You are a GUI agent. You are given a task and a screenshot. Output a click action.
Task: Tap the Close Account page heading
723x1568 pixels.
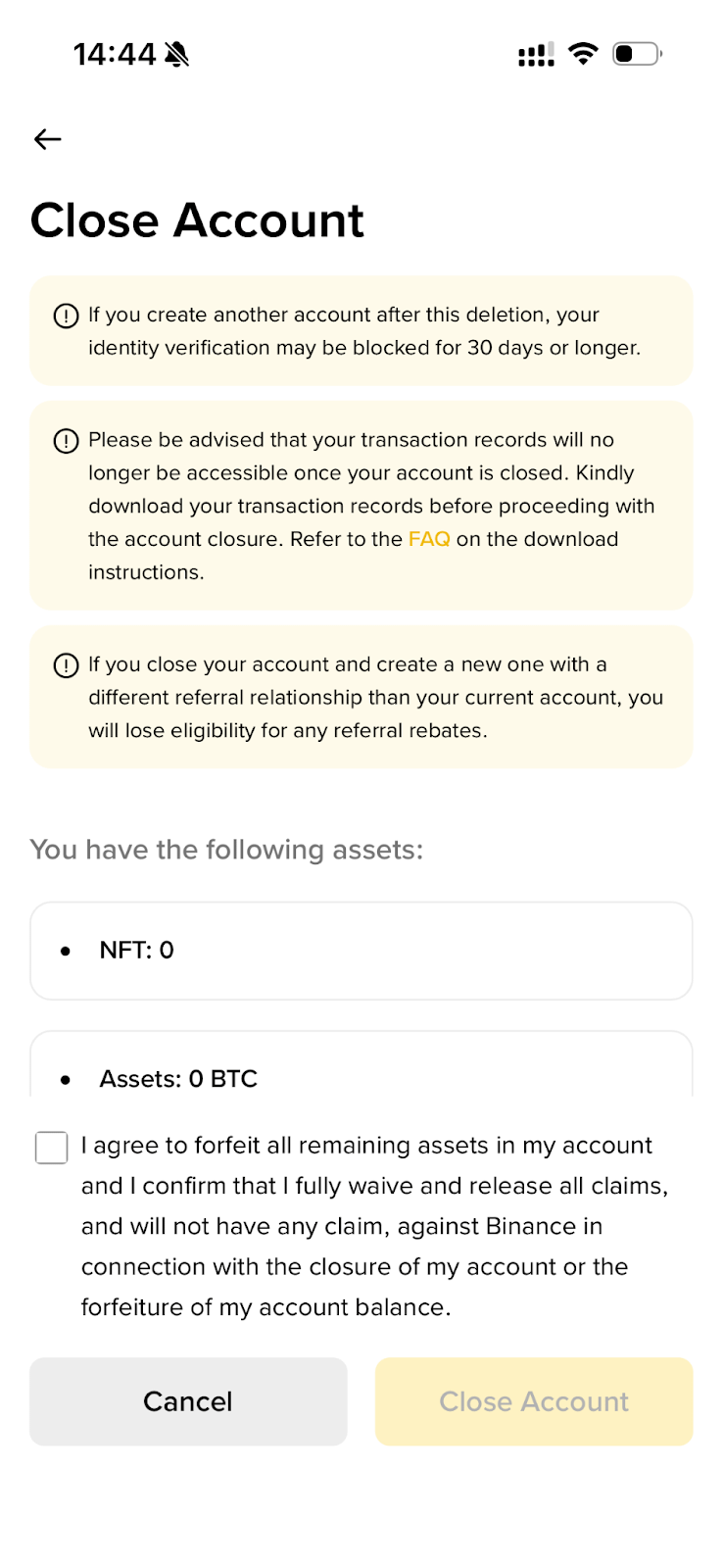coord(197,220)
